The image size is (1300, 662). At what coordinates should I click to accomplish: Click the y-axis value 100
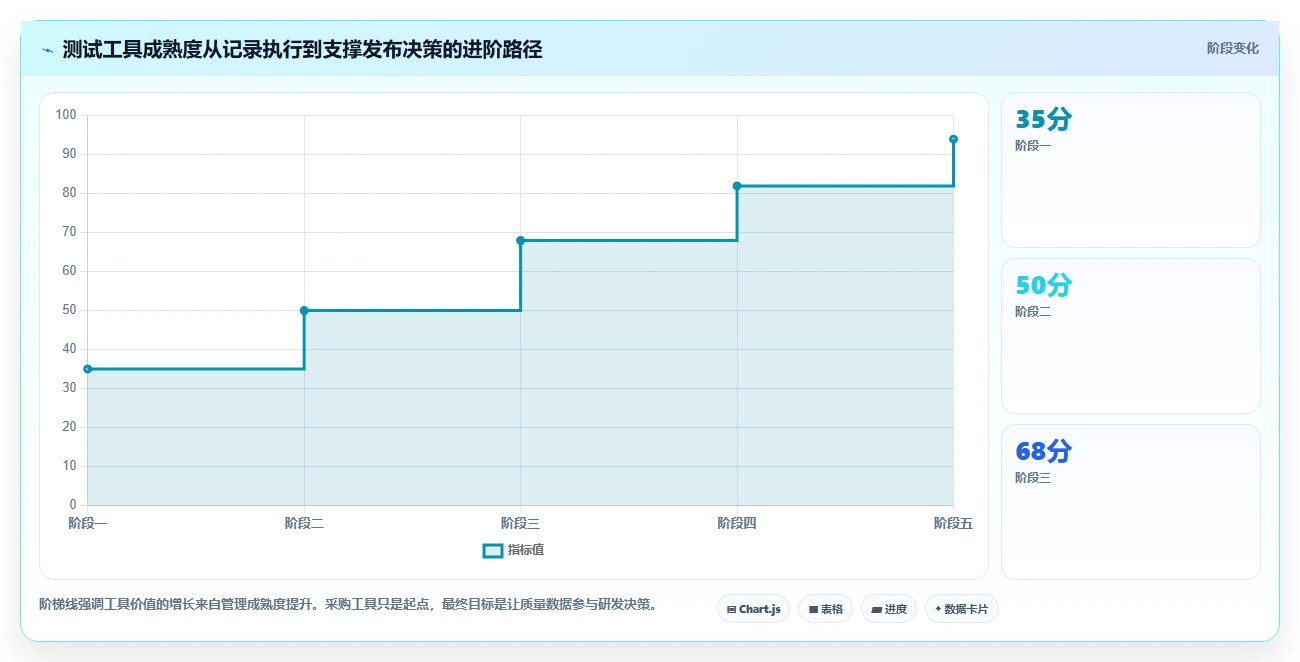(x=66, y=115)
